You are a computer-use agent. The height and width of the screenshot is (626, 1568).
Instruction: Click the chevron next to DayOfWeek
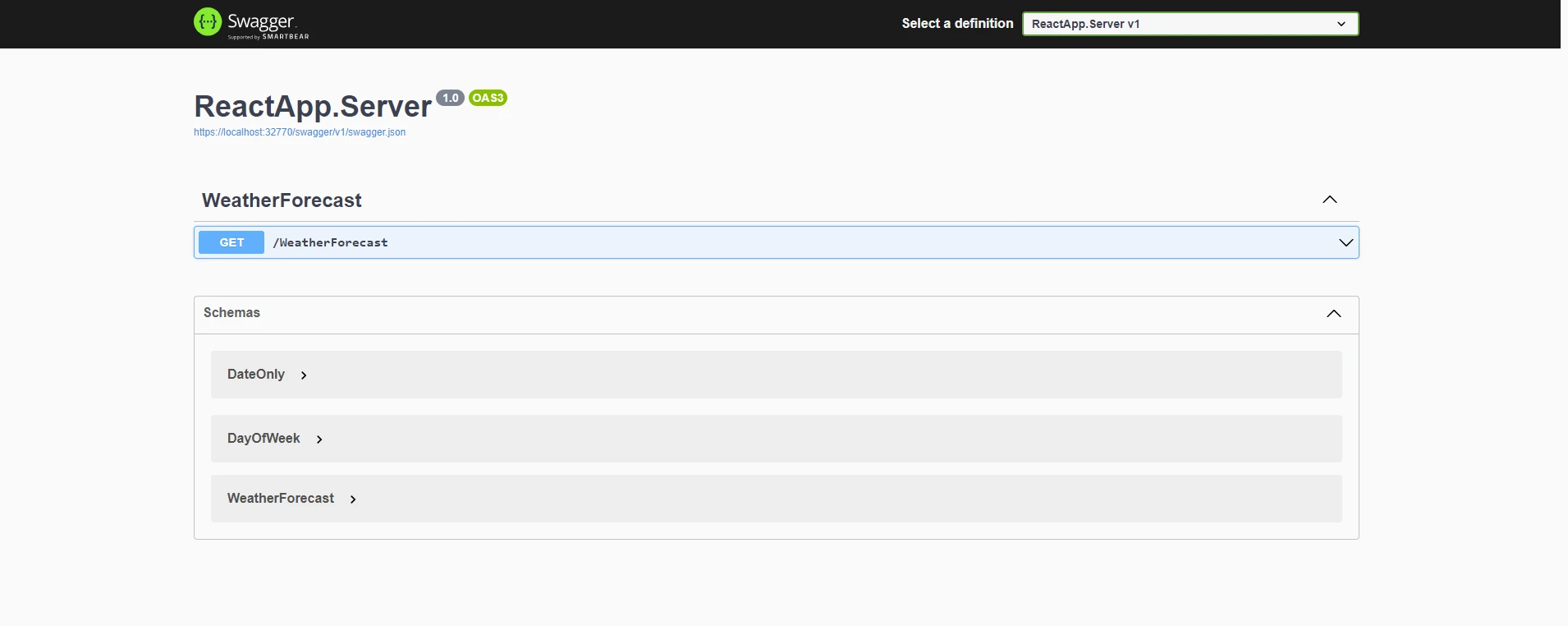click(x=319, y=440)
